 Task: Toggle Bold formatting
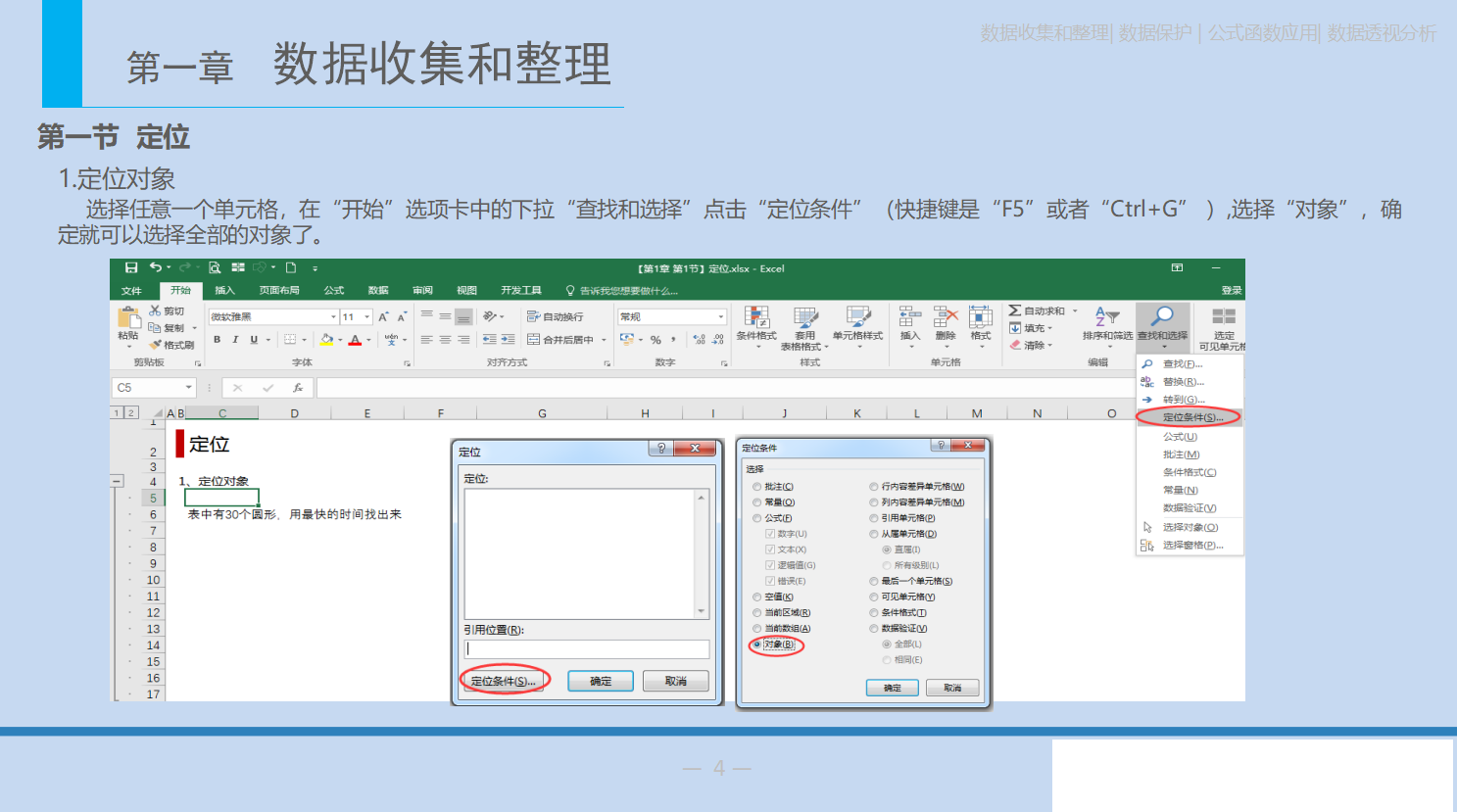pyautogui.click(x=217, y=340)
